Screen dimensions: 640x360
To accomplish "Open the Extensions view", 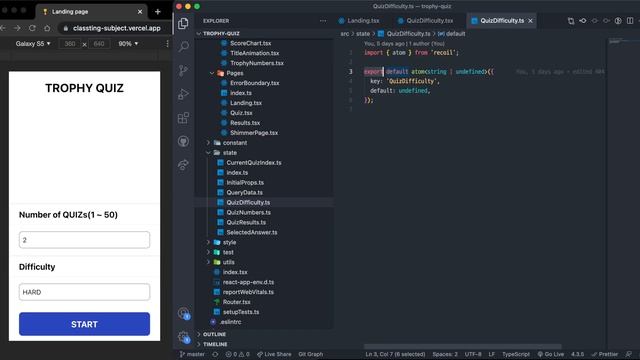I will pos(183,118).
